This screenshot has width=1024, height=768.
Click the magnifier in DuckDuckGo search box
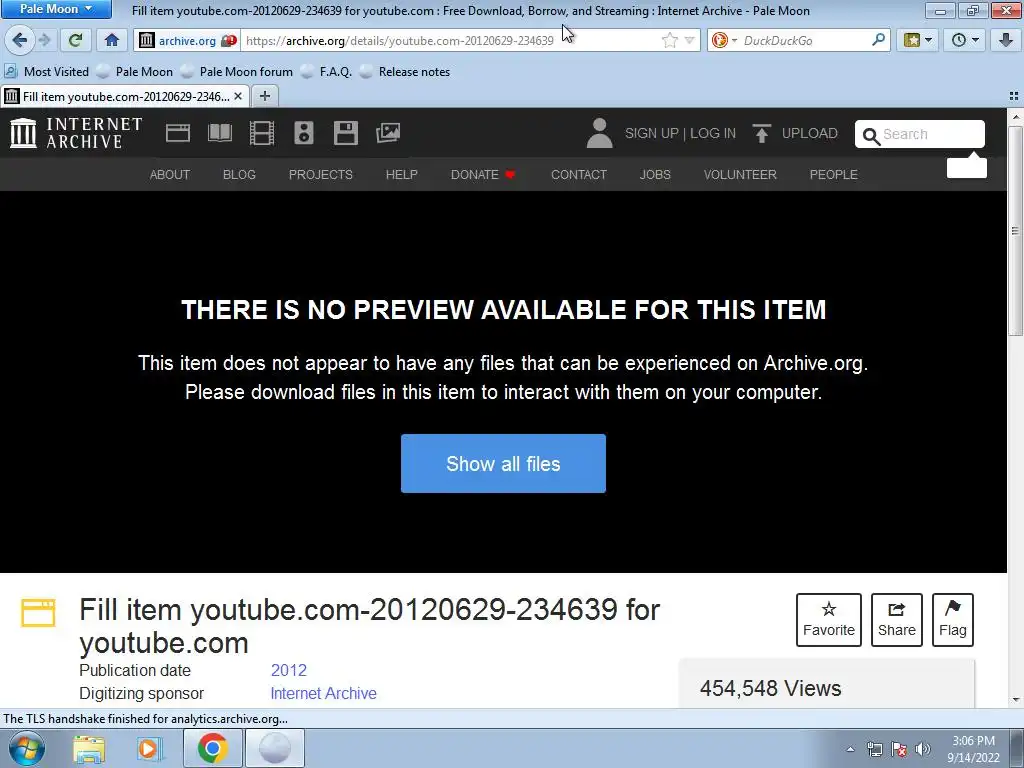coord(878,40)
